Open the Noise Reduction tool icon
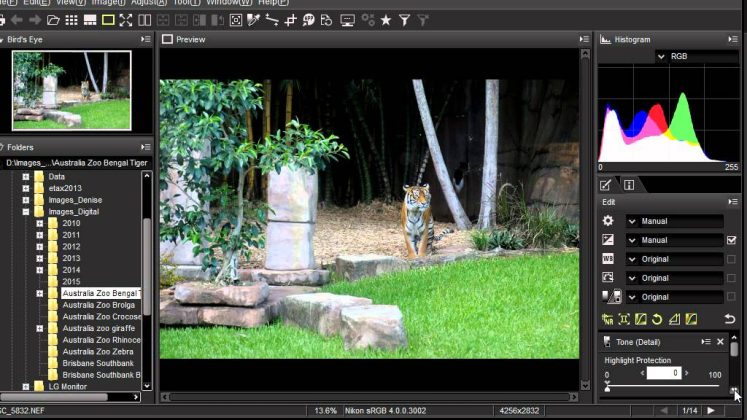Viewport: 747px width, 420px height. tap(607, 319)
